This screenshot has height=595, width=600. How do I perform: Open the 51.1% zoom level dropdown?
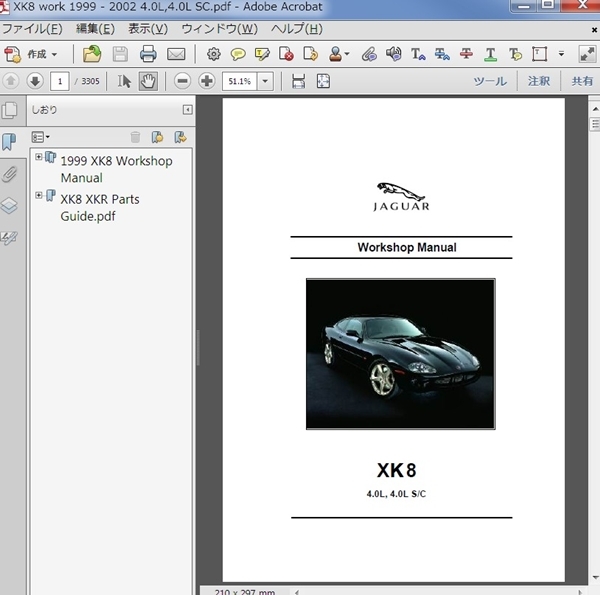coord(266,82)
